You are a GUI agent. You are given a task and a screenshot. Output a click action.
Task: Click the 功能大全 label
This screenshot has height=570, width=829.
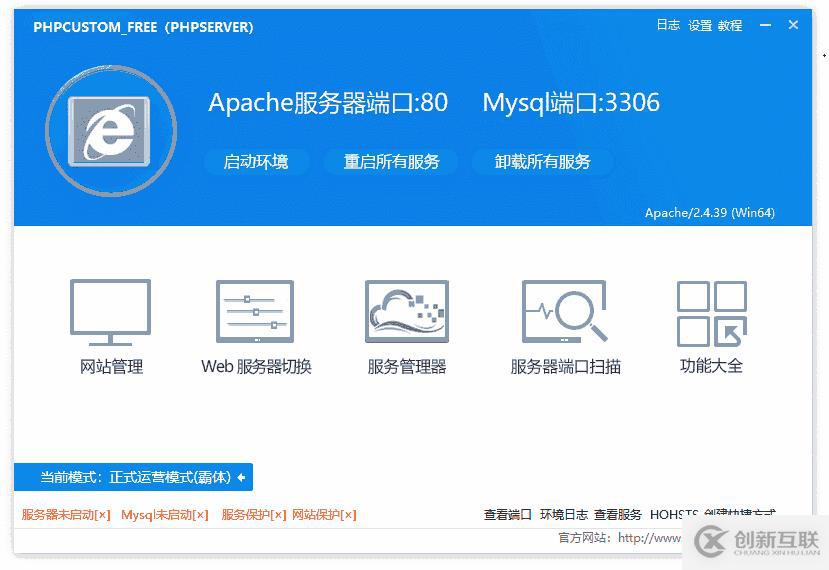click(x=712, y=366)
